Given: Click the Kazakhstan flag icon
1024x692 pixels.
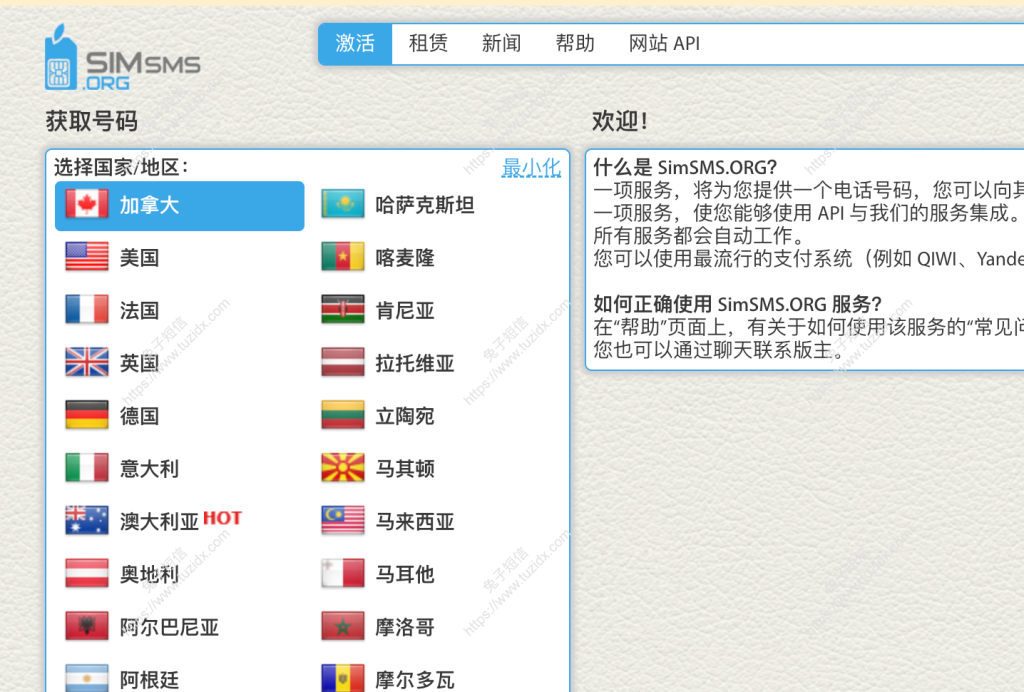Looking at the screenshot, I should tap(343, 205).
